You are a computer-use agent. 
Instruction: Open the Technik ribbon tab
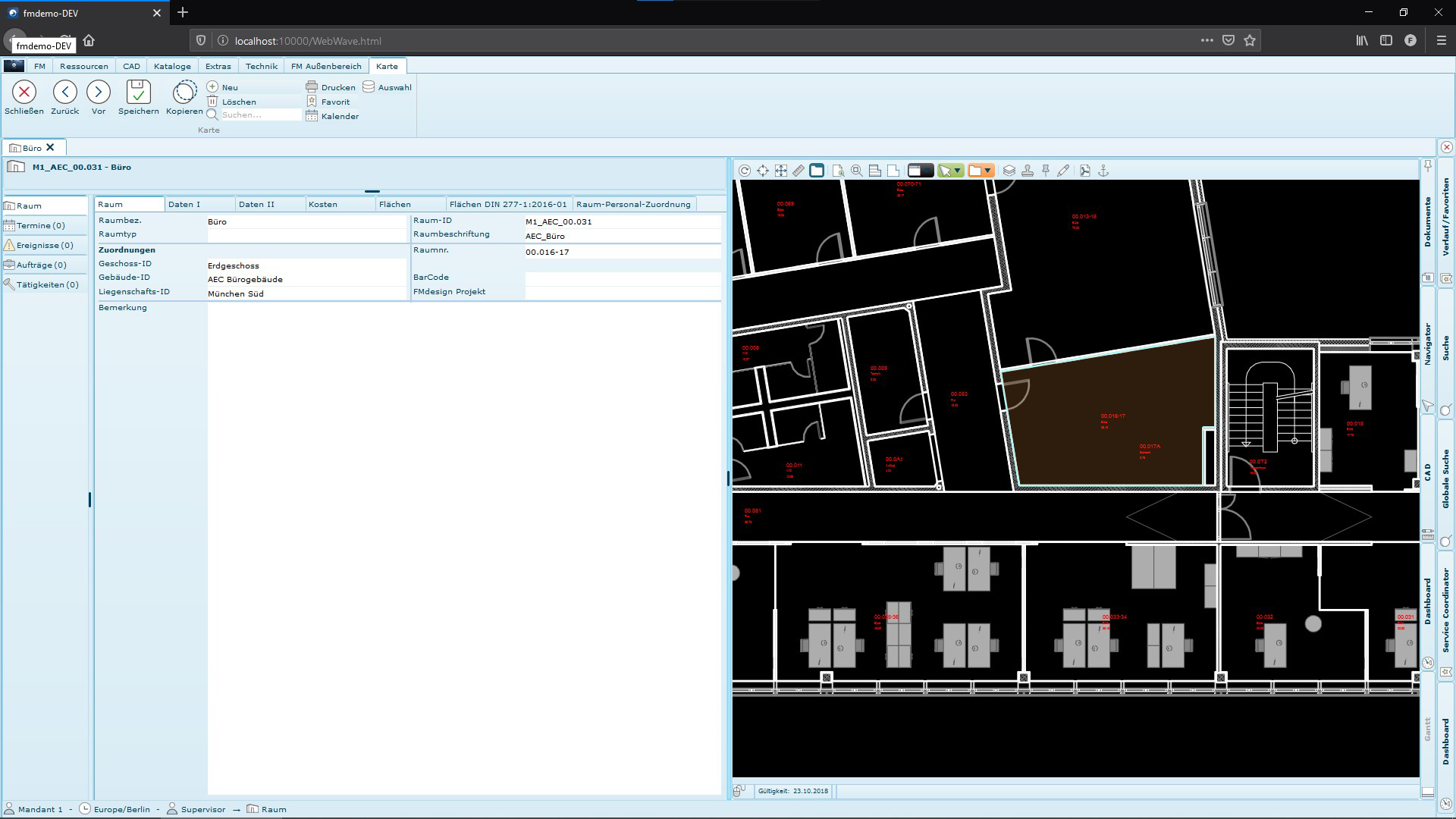point(262,66)
